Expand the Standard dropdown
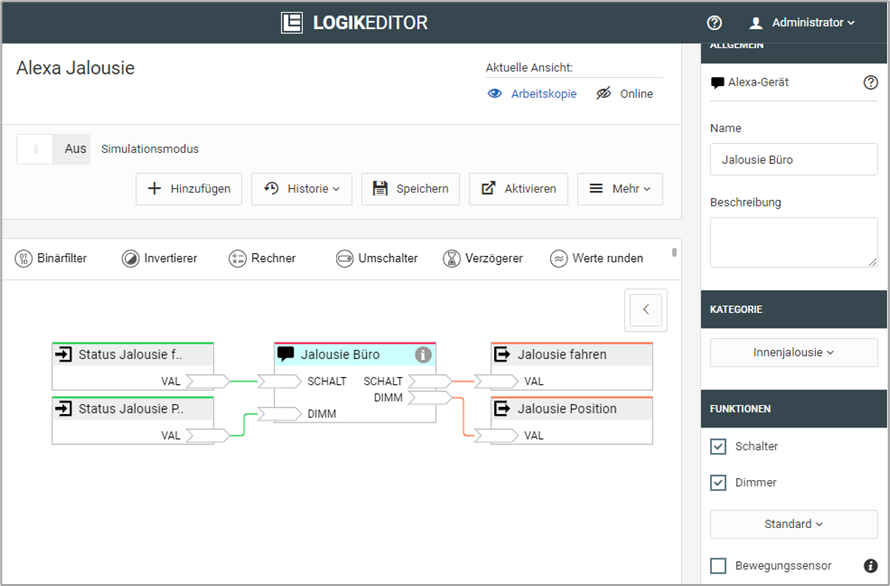Screen dimensions: 890x586 coord(793,524)
